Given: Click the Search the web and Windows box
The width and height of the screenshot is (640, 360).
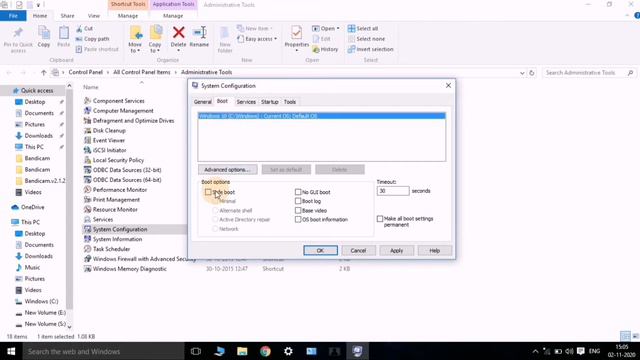Looking at the screenshot, I should click(103, 351).
